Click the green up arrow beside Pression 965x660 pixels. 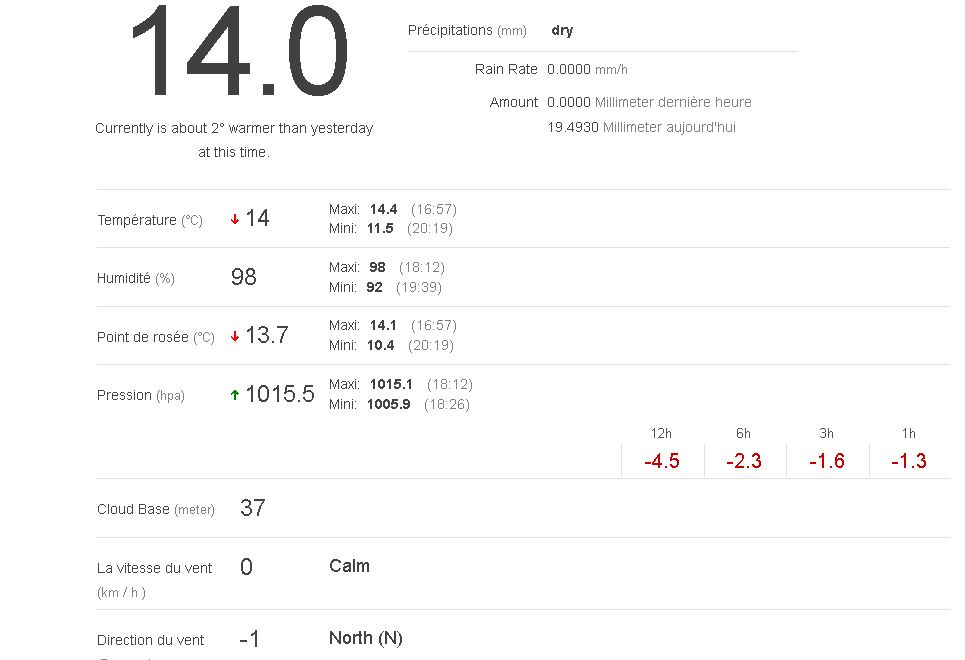pos(235,395)
